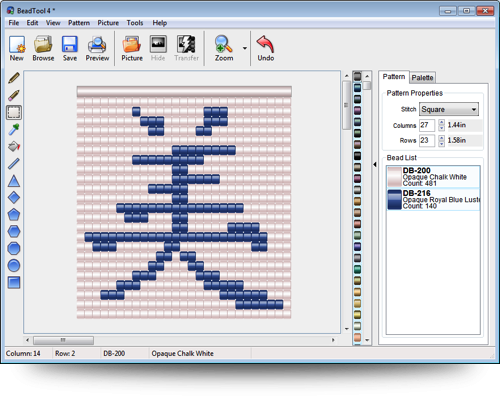Viewport: 500px width, 399px height.
Task: Pick the Line drawing tool
Action: tap(14, 163)
